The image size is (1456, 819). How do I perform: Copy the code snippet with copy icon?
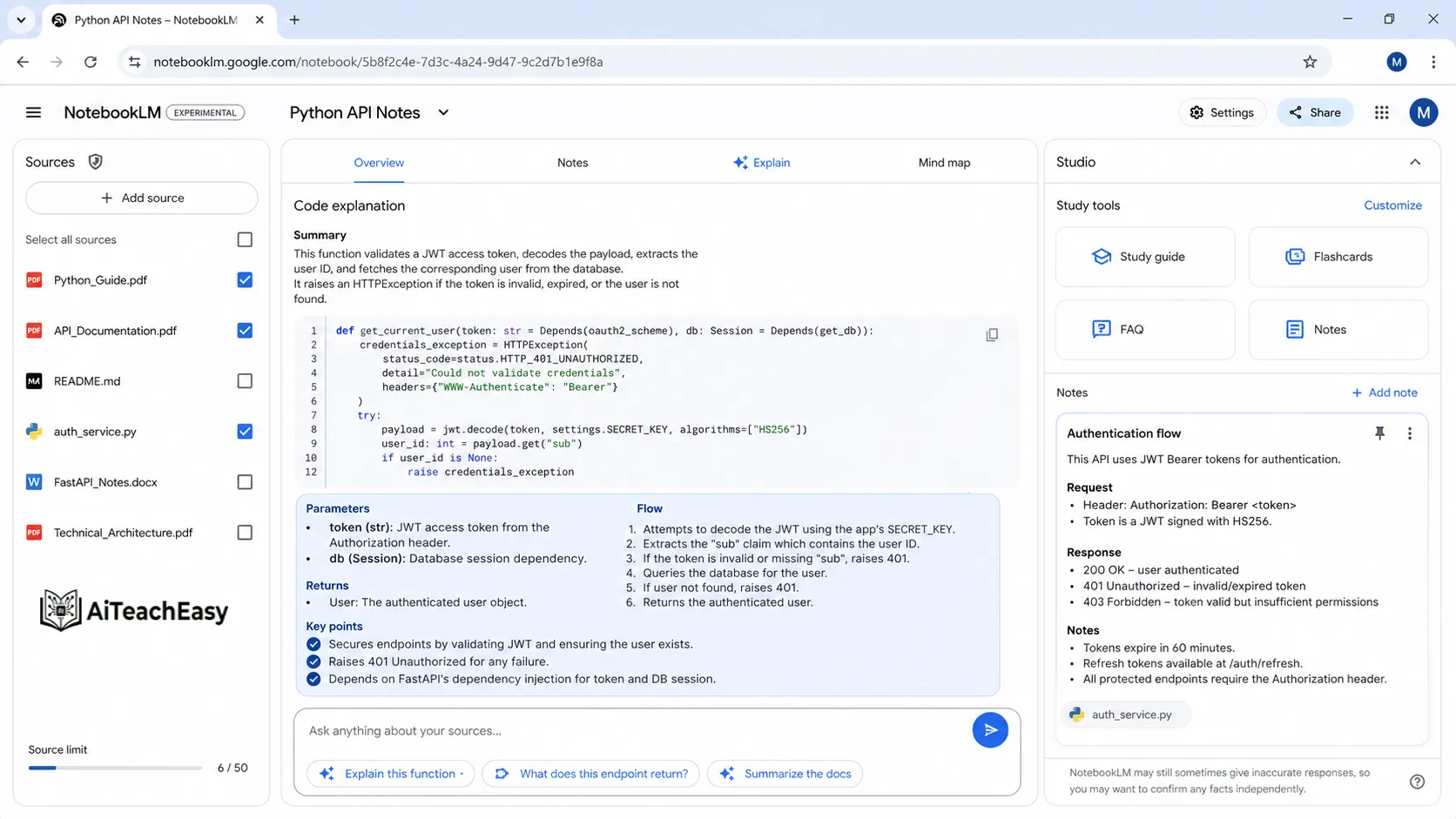coord(992,335)
